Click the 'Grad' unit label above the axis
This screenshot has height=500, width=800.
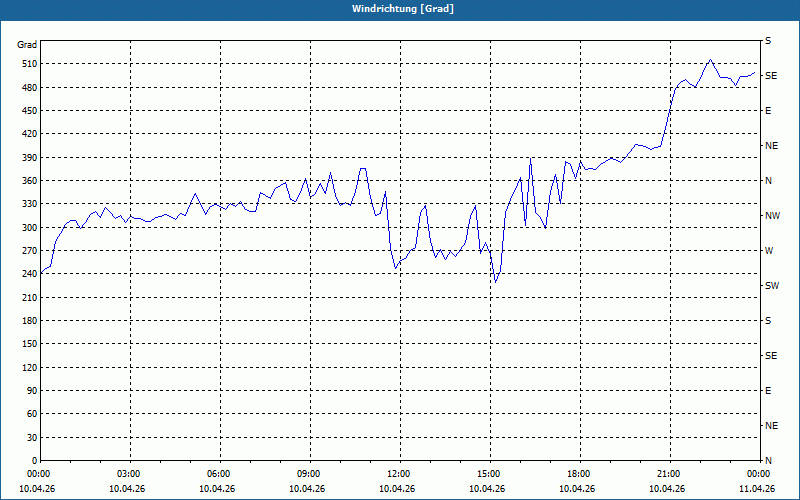tap(27, 45)
